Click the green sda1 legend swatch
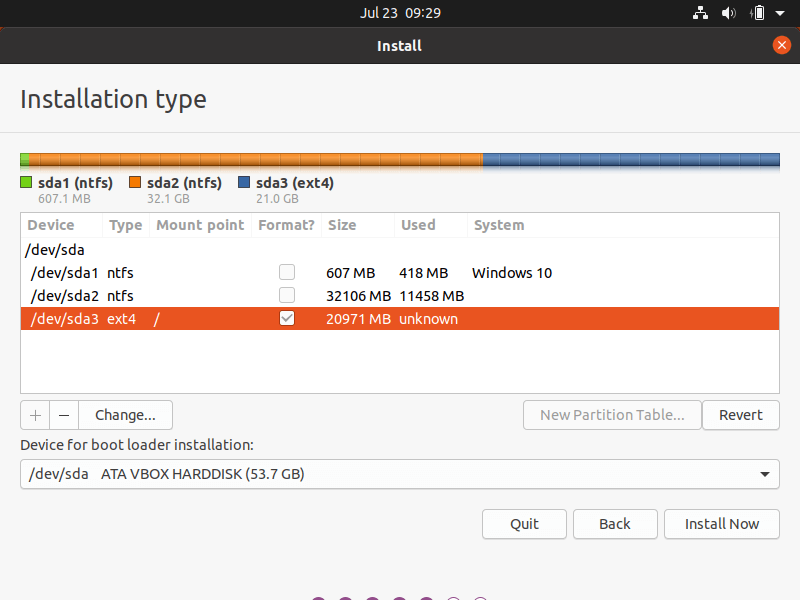 click(26, 182)
